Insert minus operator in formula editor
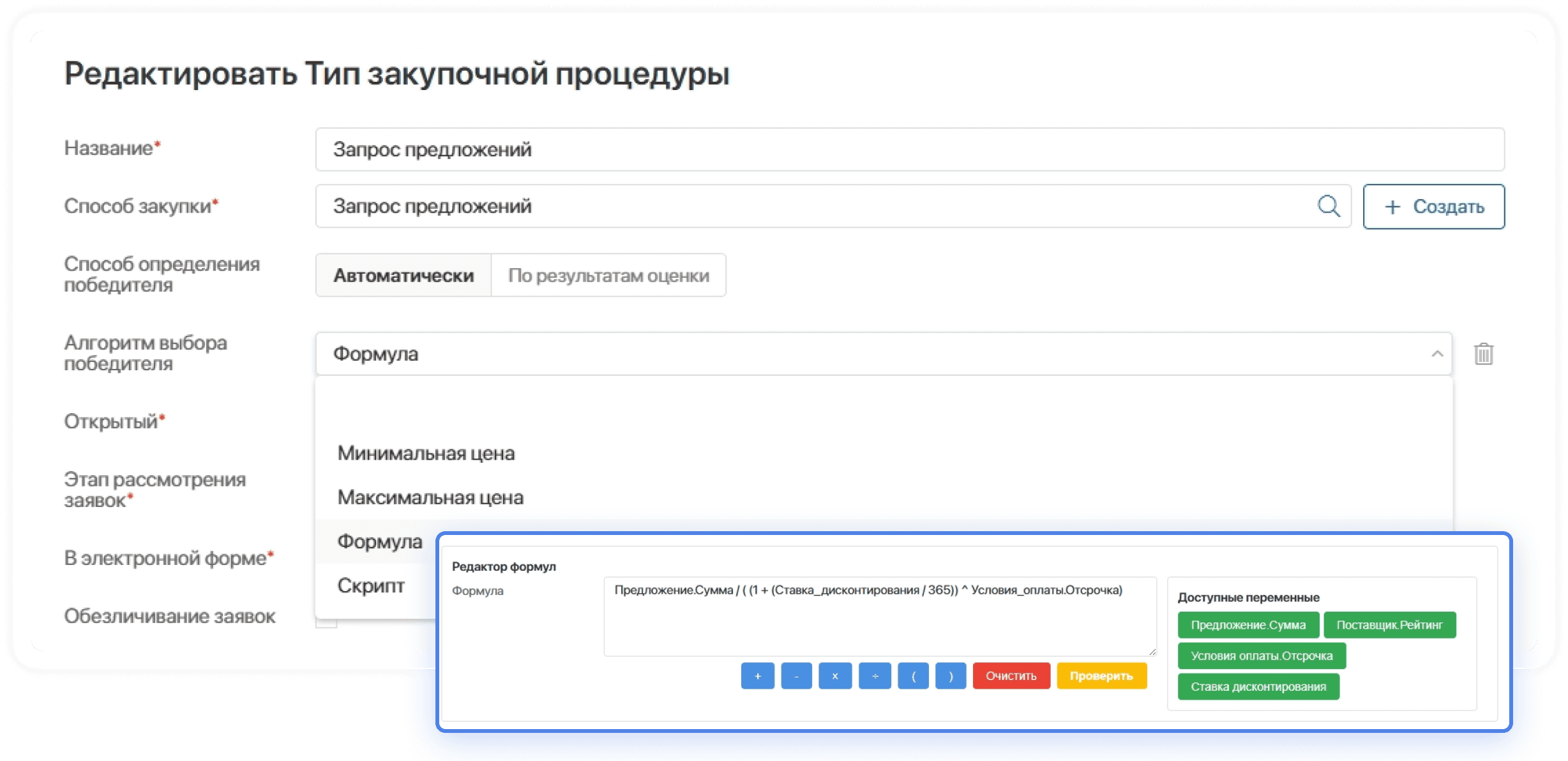The width and height of the screenshot is (1568, 761). coord(796,675)
